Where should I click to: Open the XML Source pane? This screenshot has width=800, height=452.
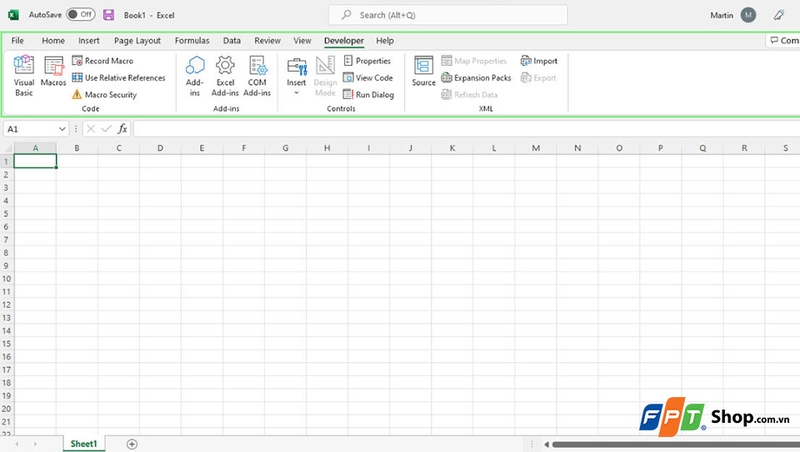tap(423, 71)
